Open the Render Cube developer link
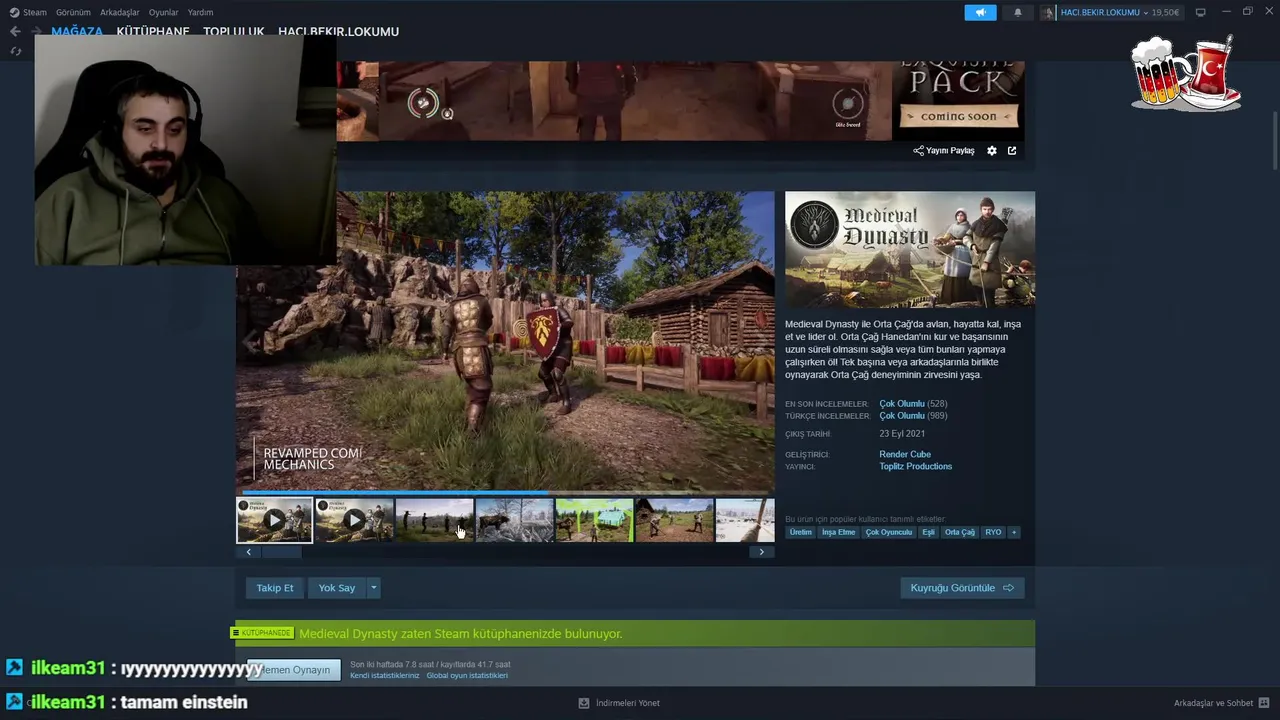The image size is (1280, 720). coord(905,455)
